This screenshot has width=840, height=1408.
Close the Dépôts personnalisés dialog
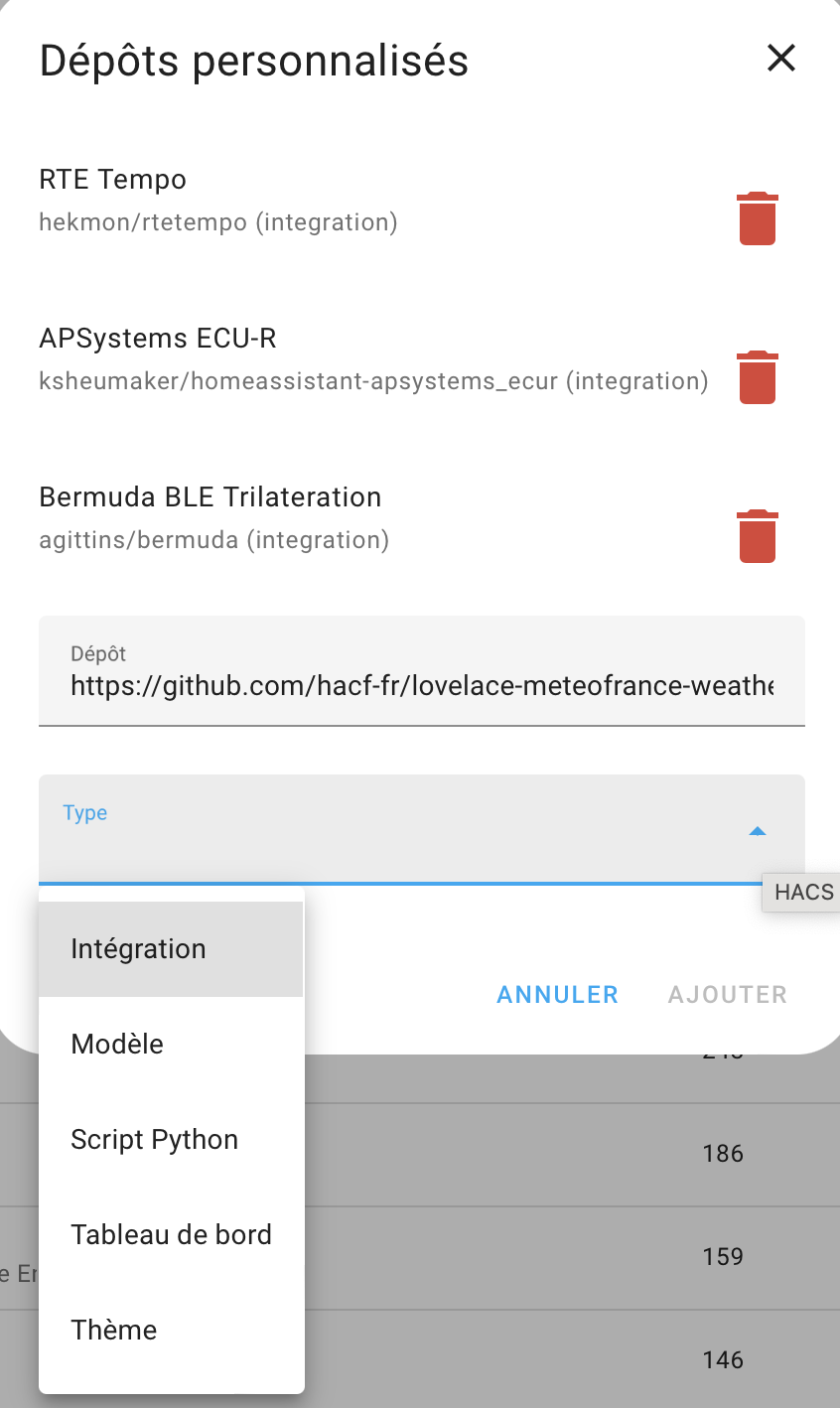[781, 59]
